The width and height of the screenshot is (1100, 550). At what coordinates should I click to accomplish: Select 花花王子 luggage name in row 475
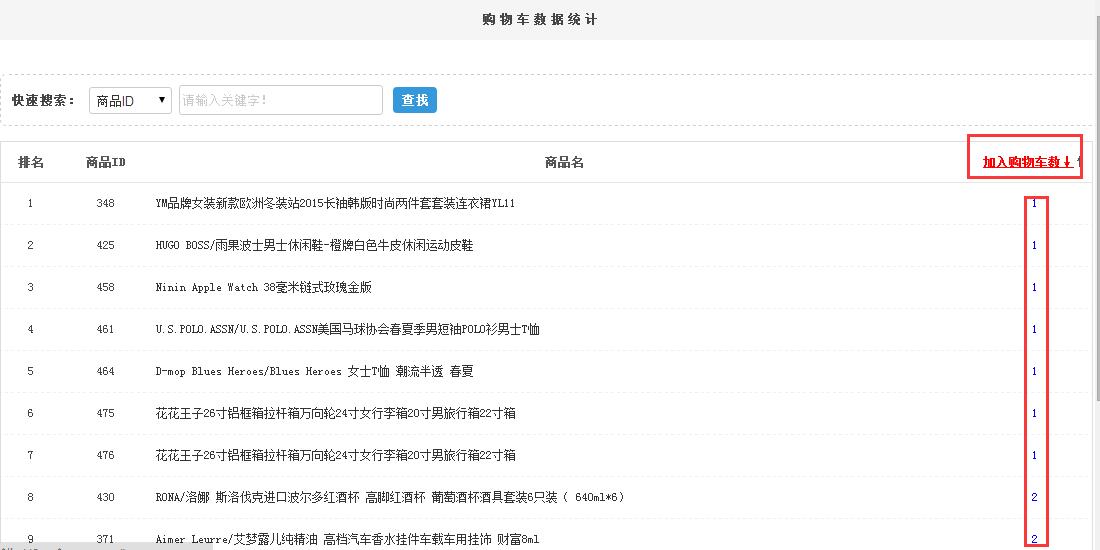tap(335, 414)
